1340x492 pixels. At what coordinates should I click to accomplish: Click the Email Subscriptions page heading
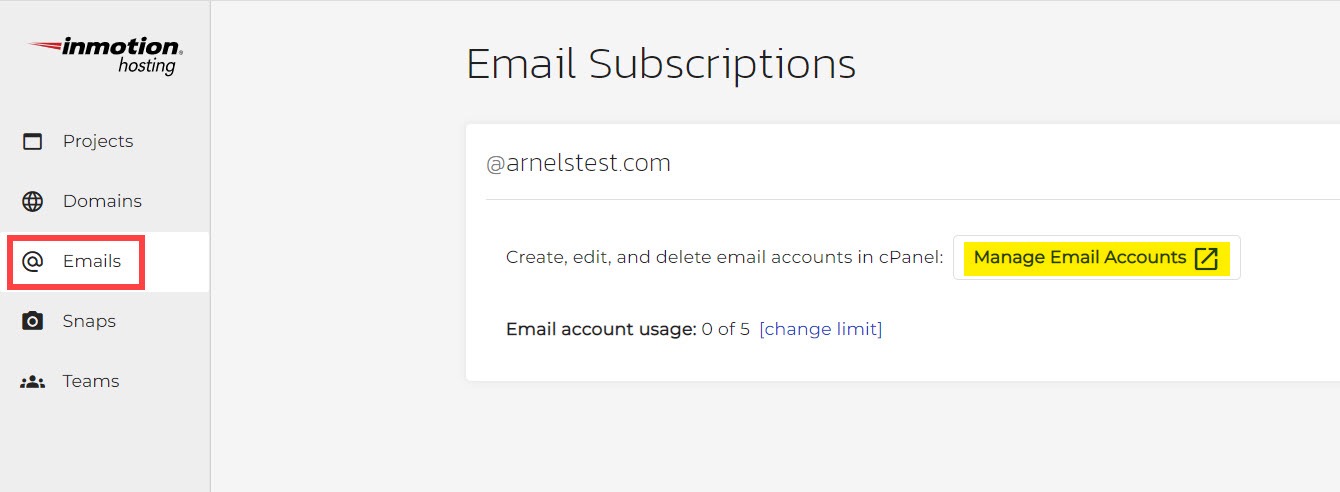[x=661, y=64]
